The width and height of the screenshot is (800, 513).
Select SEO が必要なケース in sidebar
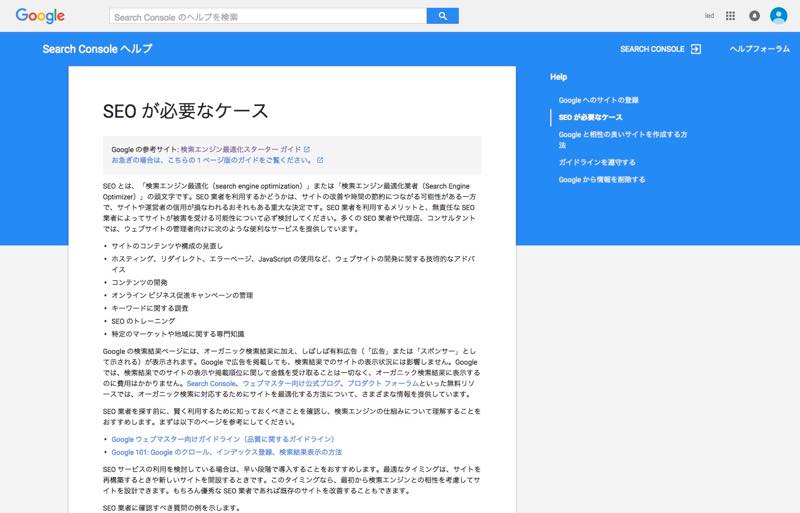click(x=590, y=117)
